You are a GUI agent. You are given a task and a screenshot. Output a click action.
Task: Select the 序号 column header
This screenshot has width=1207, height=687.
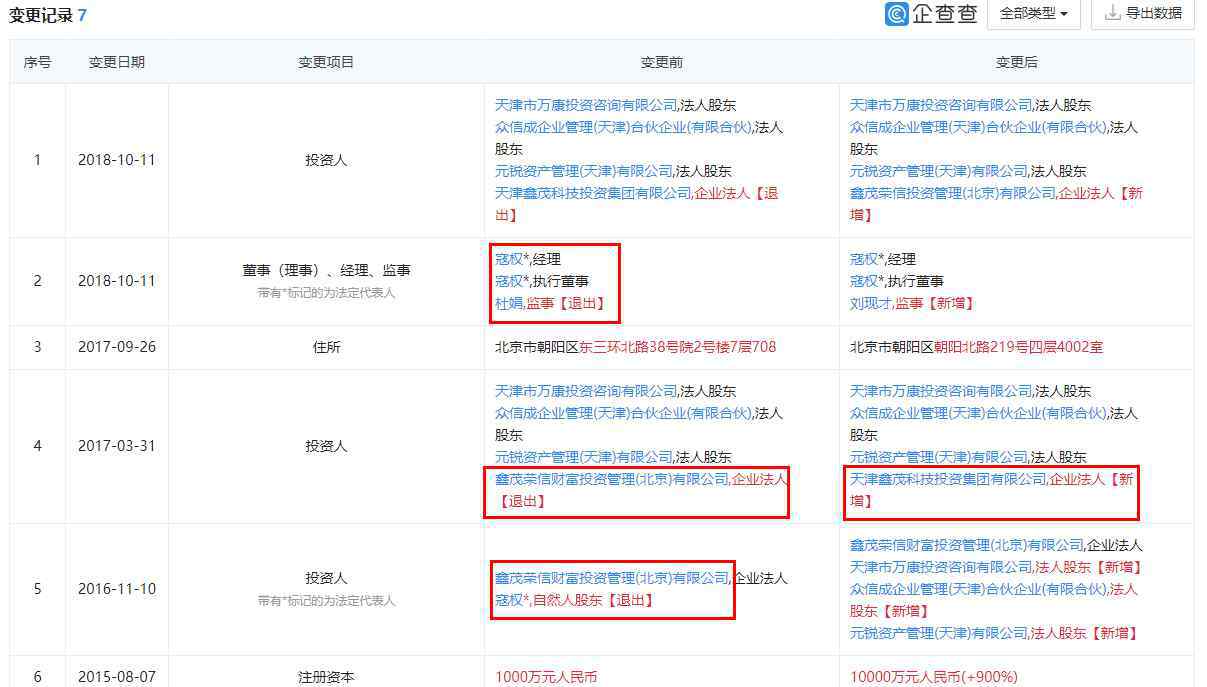point(38,62)
